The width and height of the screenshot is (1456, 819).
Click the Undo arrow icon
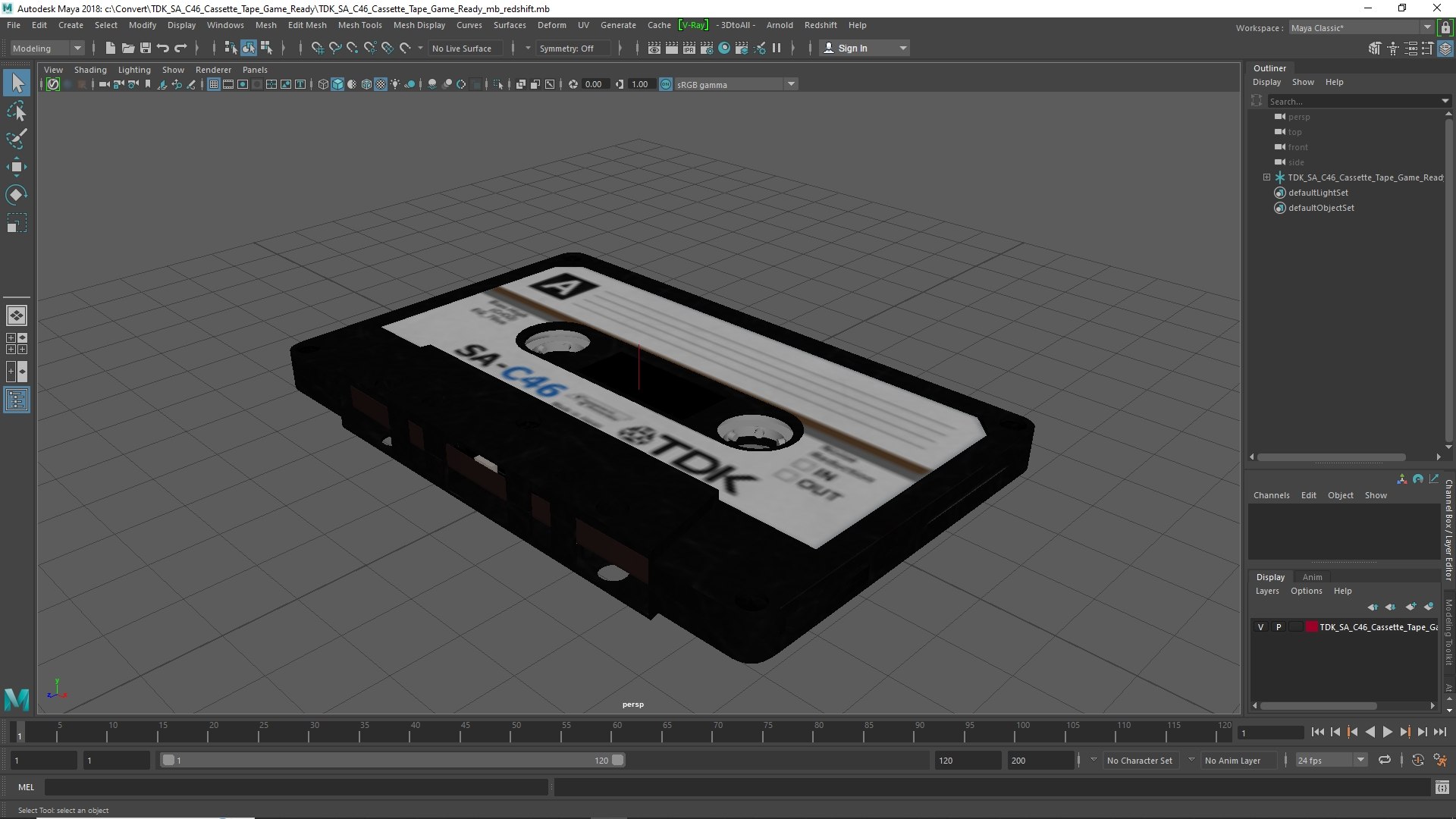point(162,48)
